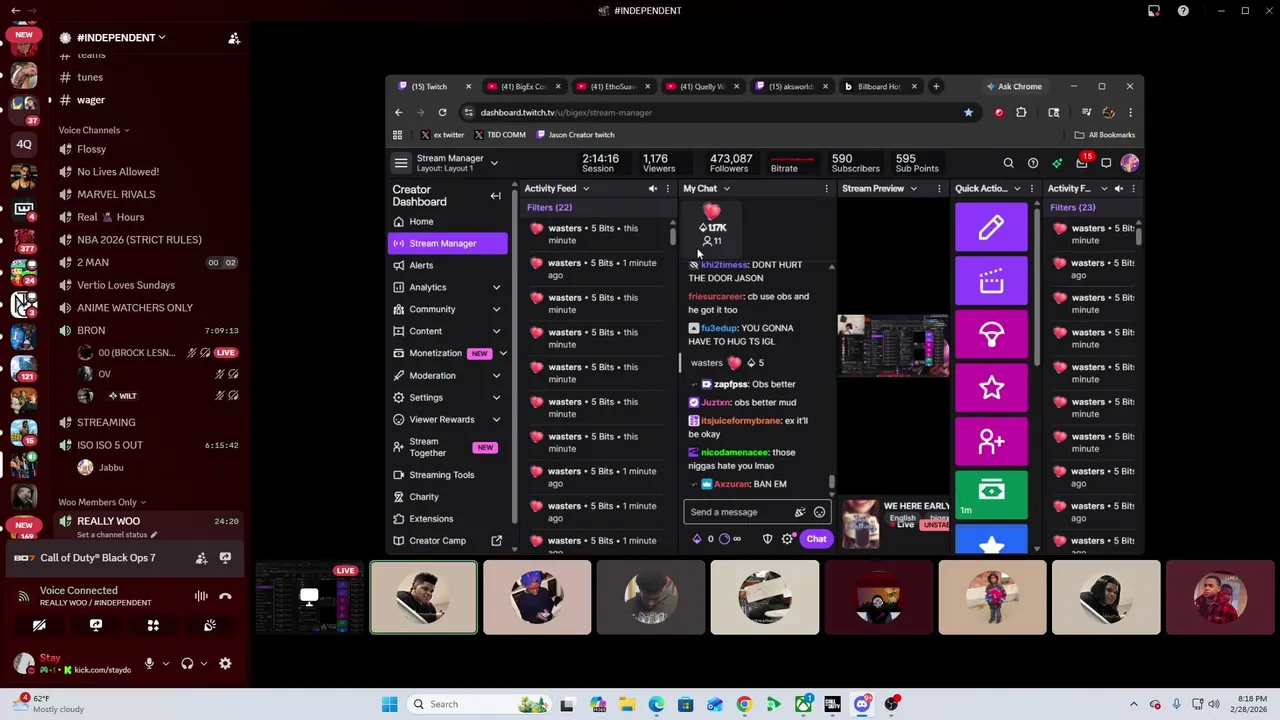Expand the Community sidebar section

pos(496,309)
